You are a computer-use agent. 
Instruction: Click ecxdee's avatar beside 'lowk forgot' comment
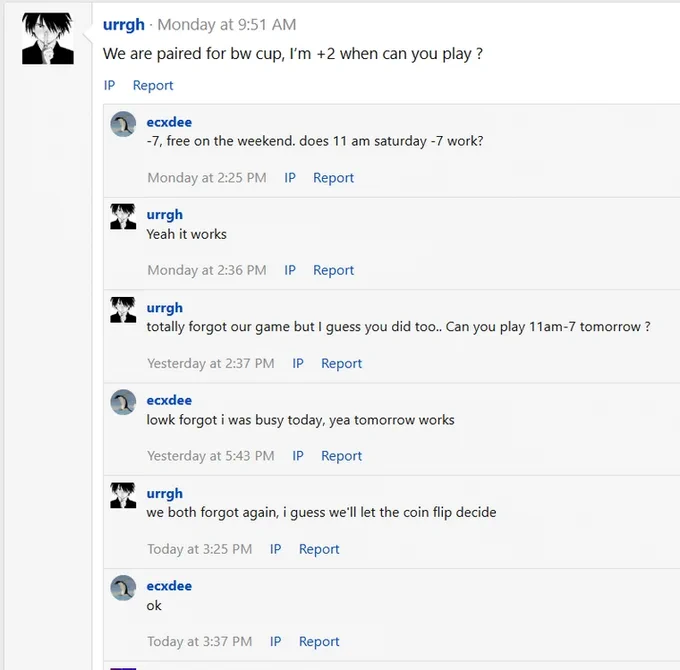(123, 402)
